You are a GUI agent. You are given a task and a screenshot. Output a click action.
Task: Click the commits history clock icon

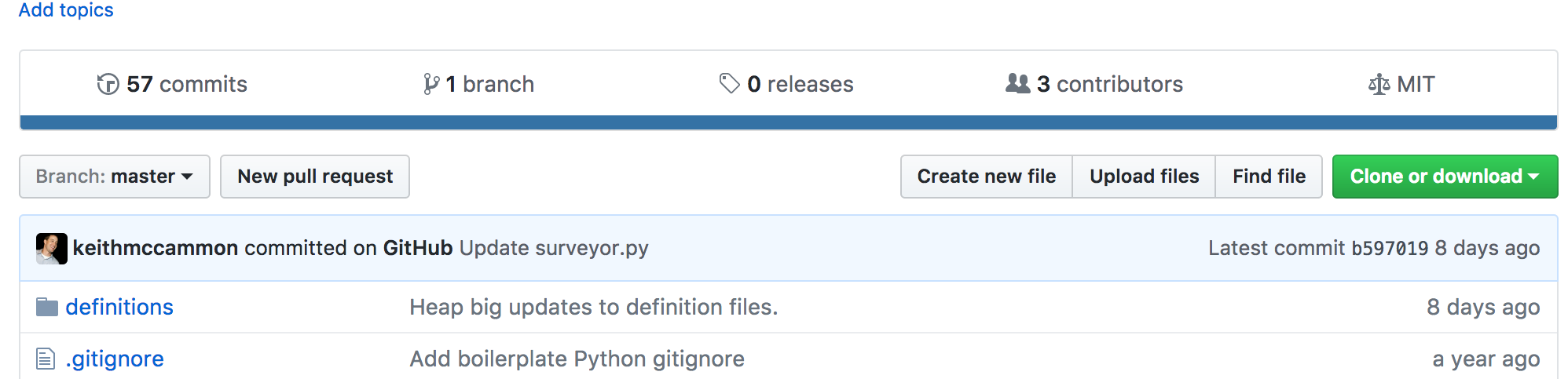coord(108,84)
